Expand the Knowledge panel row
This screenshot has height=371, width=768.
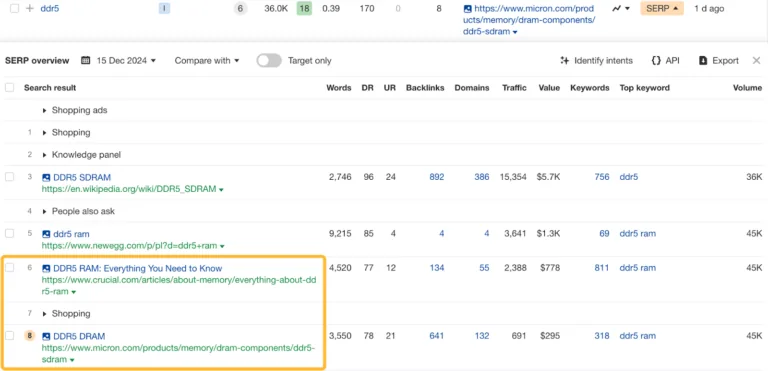pyautogui.click(x=45, y=155)
